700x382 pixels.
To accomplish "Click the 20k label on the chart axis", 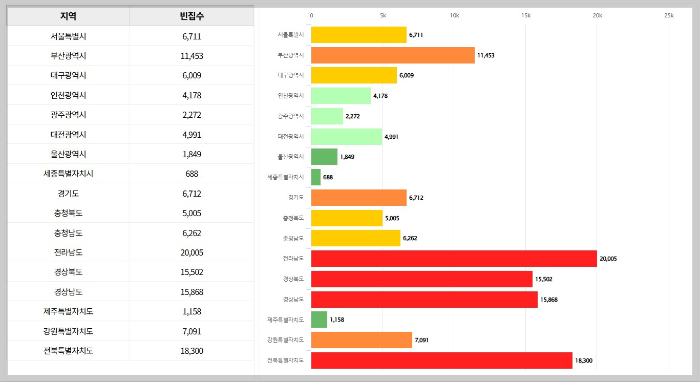I will 597,16.
